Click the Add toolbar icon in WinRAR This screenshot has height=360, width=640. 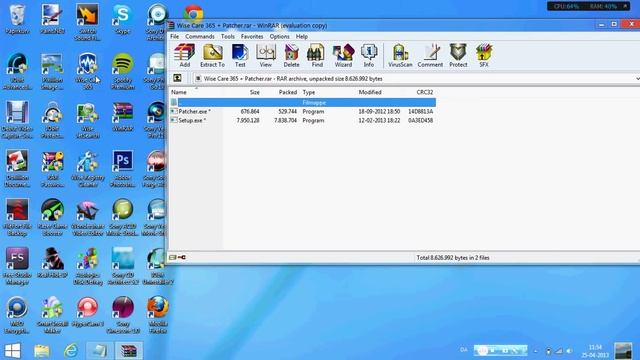184,55
